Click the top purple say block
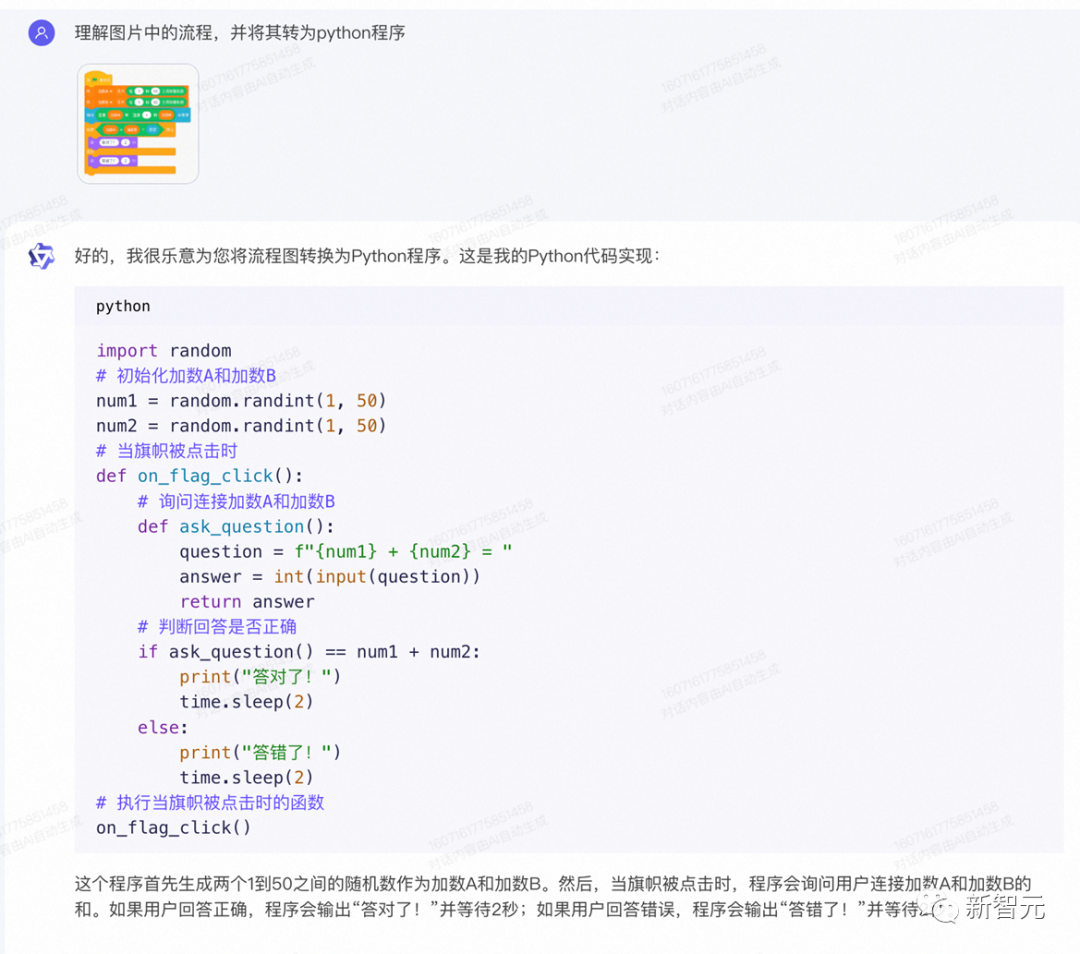This screenshot has width=1080, height=954. point(113,142)
